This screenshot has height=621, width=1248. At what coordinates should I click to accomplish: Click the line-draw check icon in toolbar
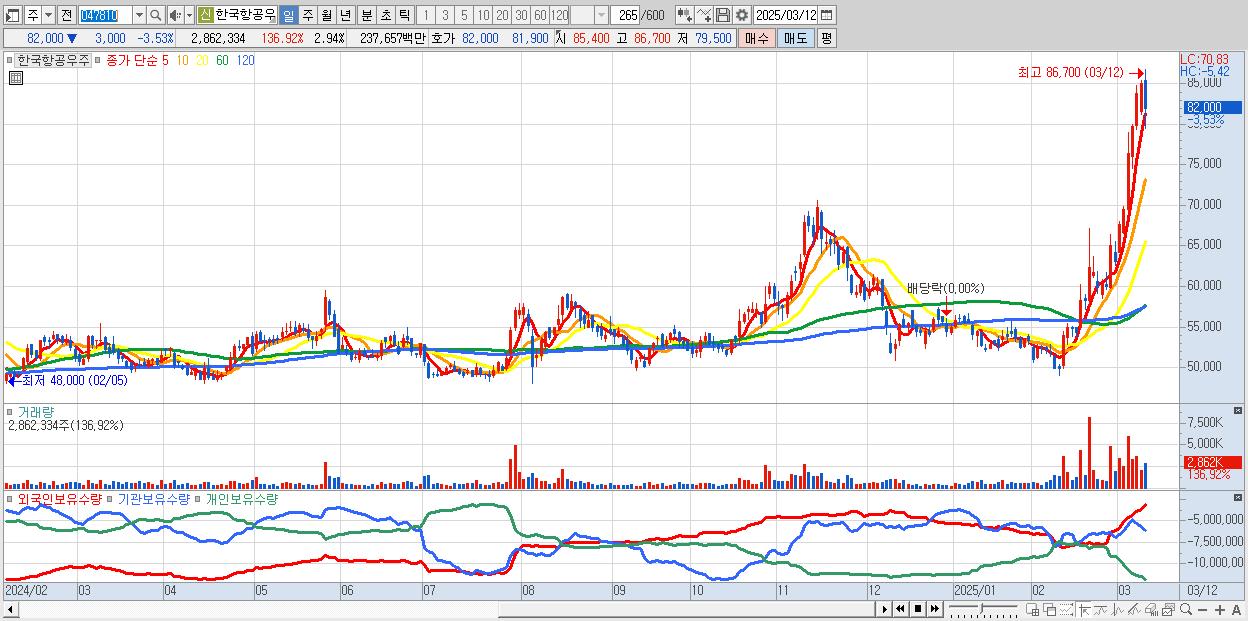point(704,15)
